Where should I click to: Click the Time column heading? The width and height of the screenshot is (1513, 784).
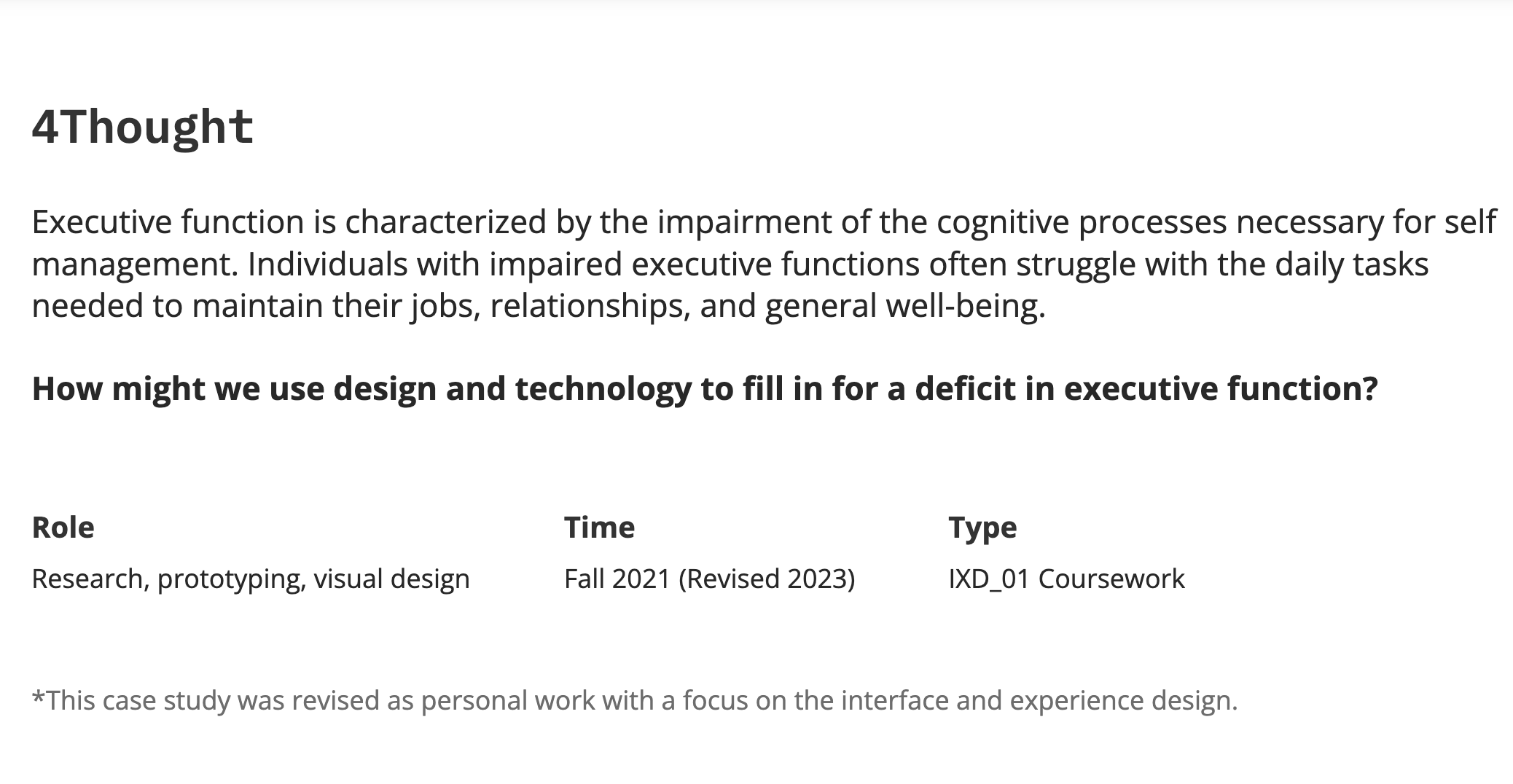click(x=599, y=527)
